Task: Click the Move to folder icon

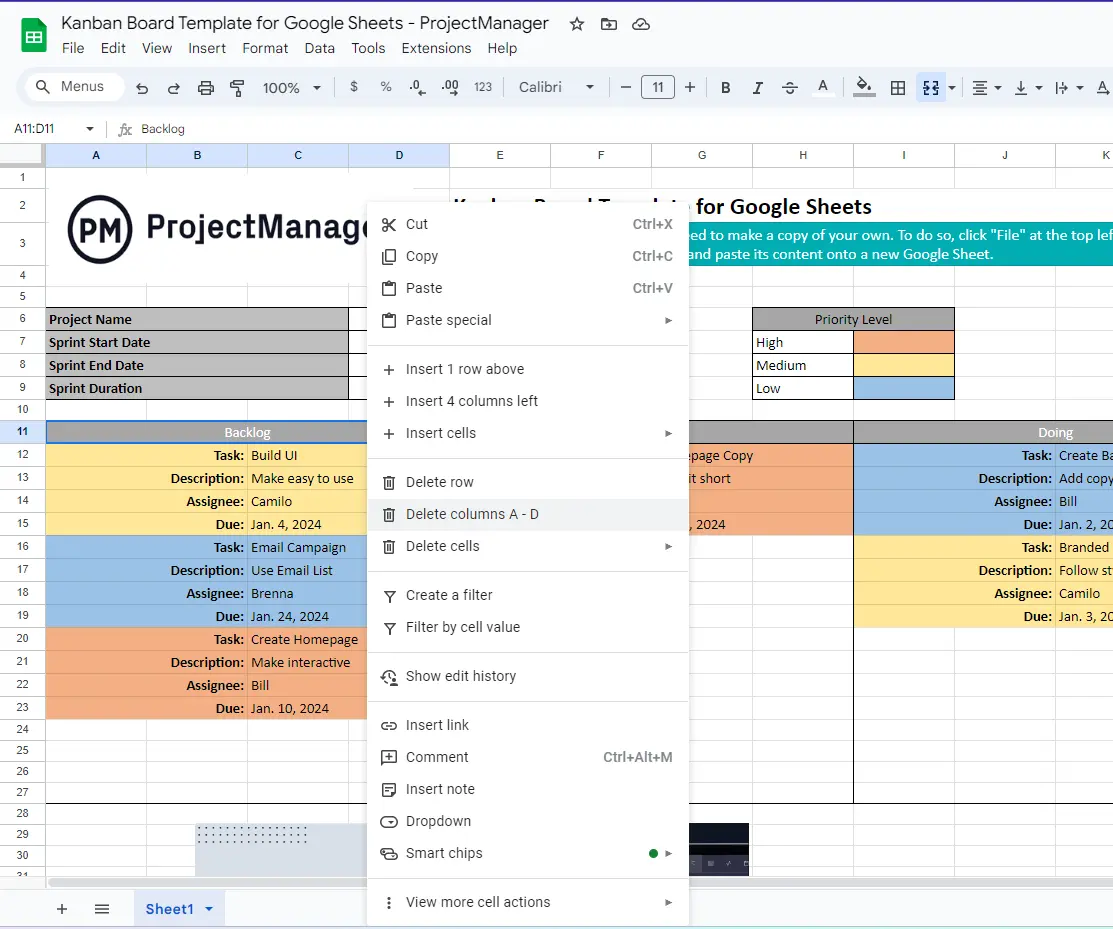Action: [608, 24]
